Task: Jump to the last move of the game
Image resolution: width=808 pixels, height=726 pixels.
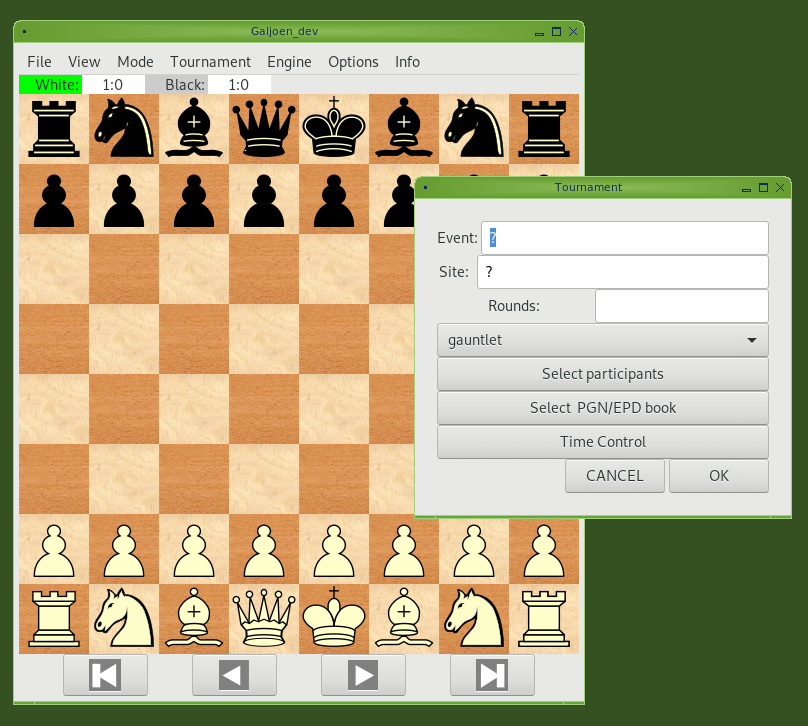Action: point(492,675)
